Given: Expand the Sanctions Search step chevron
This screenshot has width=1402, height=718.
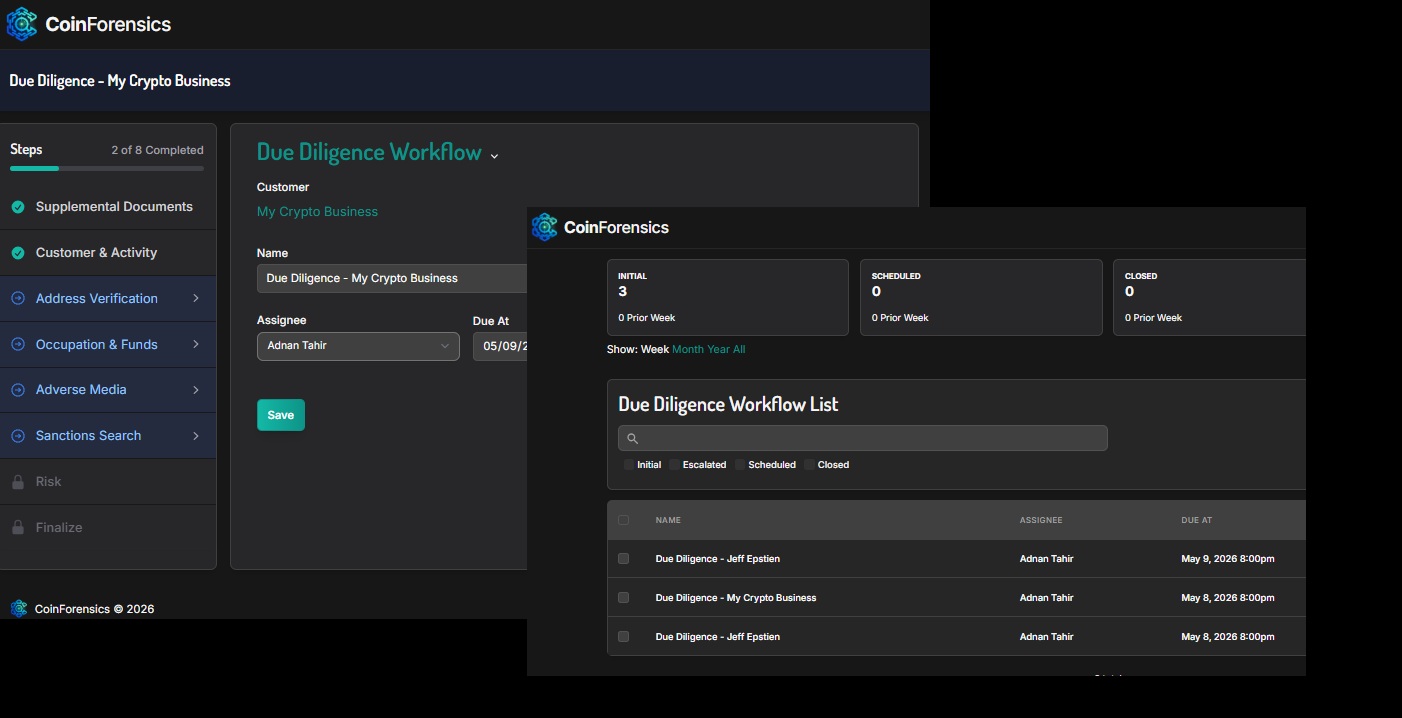Looking at the screenshot, I should pos(196,436).
